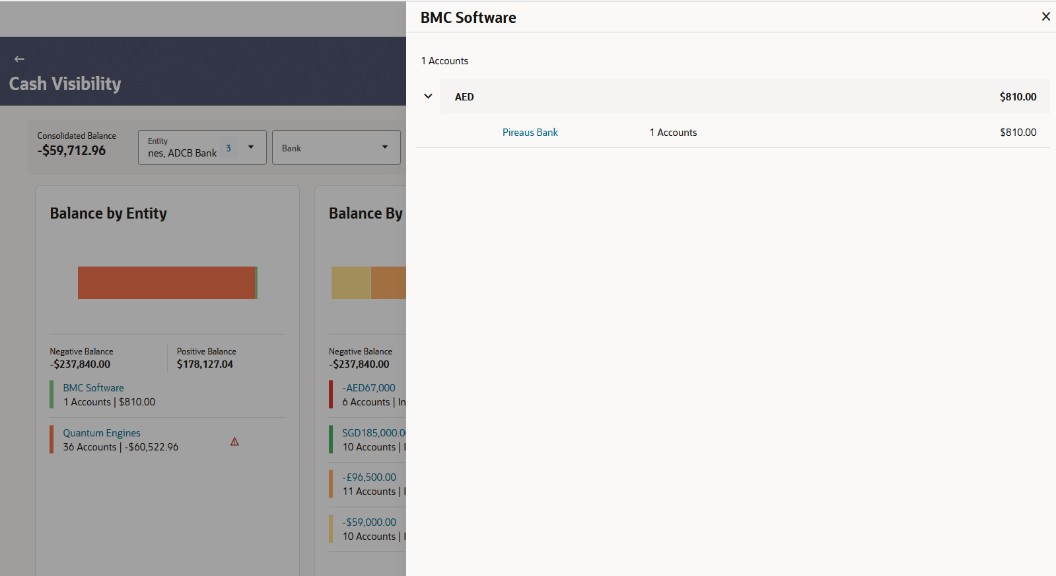Open the SGD185,000.00 currency link
This screenshot has width=1056, height=576.
[x=373, y=433]
